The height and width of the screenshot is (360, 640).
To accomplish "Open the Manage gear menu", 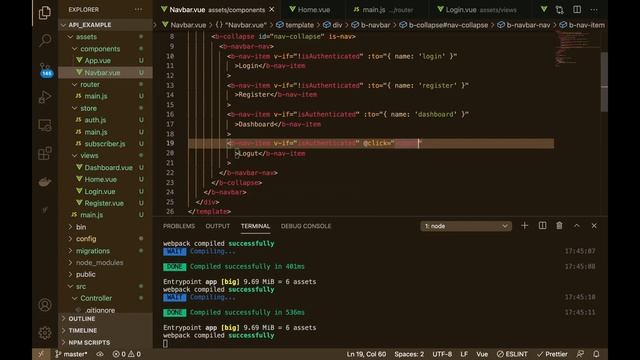I will coord(44,333).
